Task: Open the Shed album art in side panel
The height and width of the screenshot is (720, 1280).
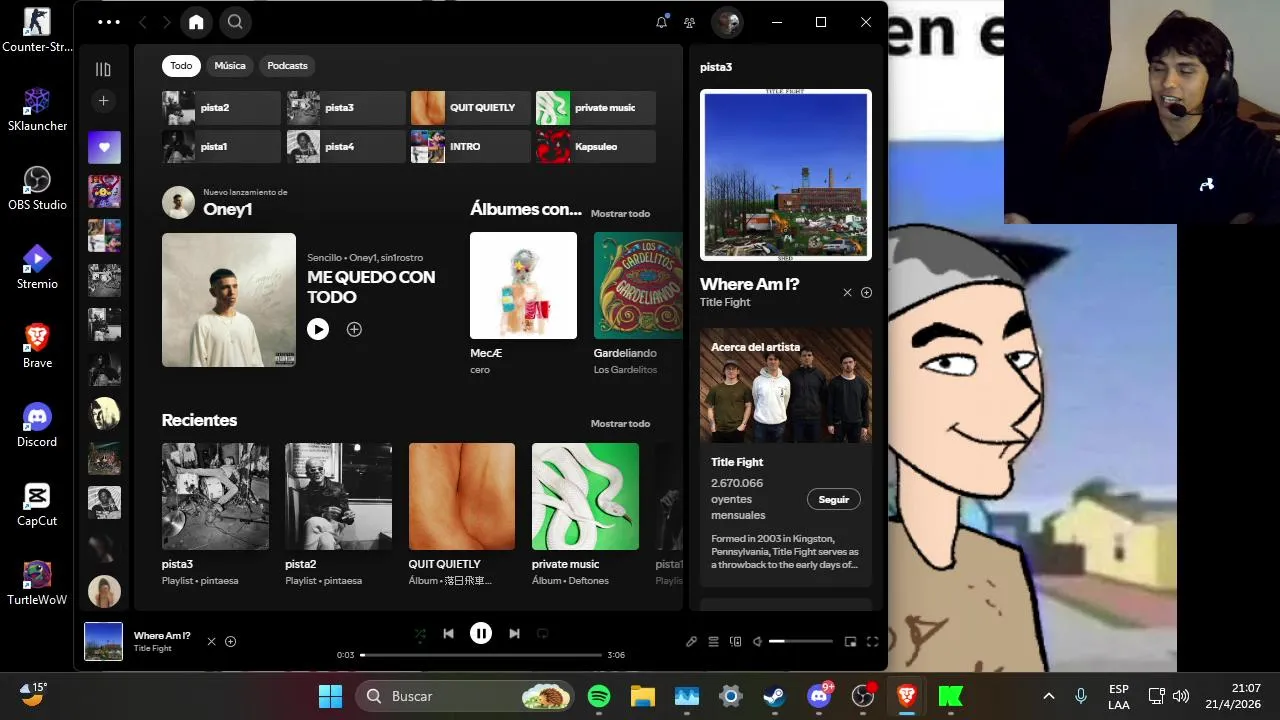Action: (786, 175)
